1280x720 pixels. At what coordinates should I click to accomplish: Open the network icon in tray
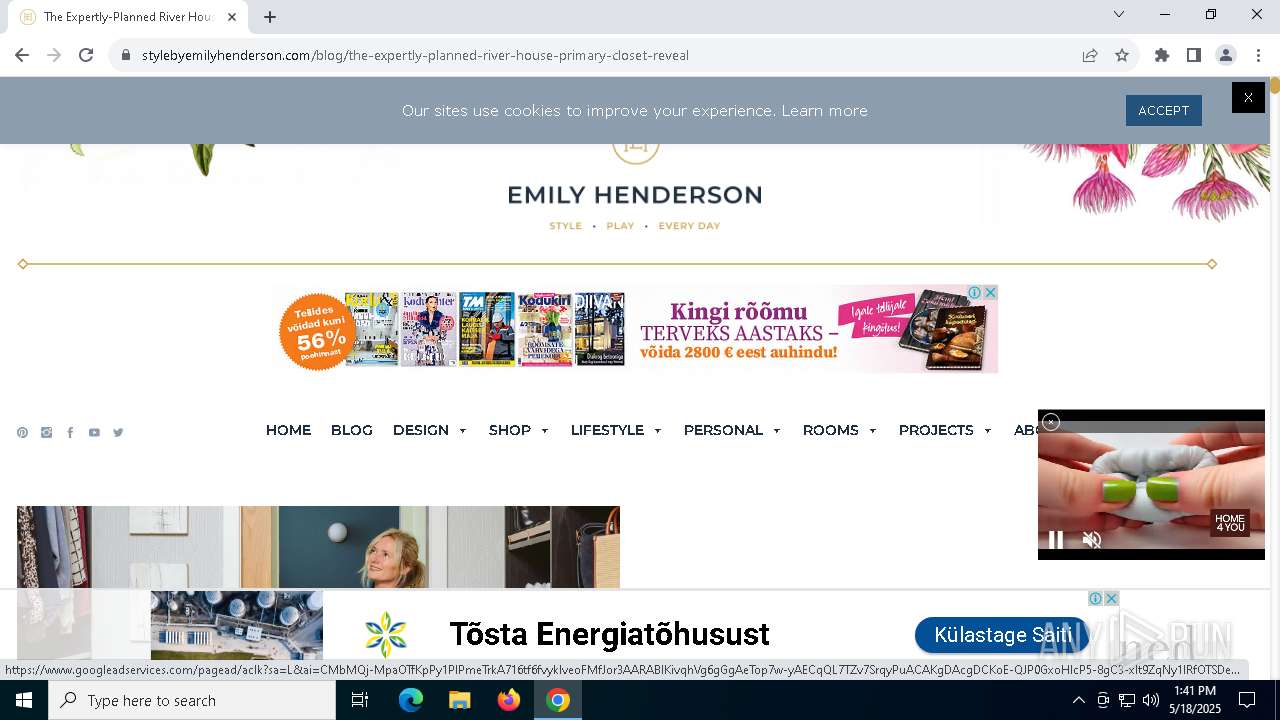tap(1127, 700)
